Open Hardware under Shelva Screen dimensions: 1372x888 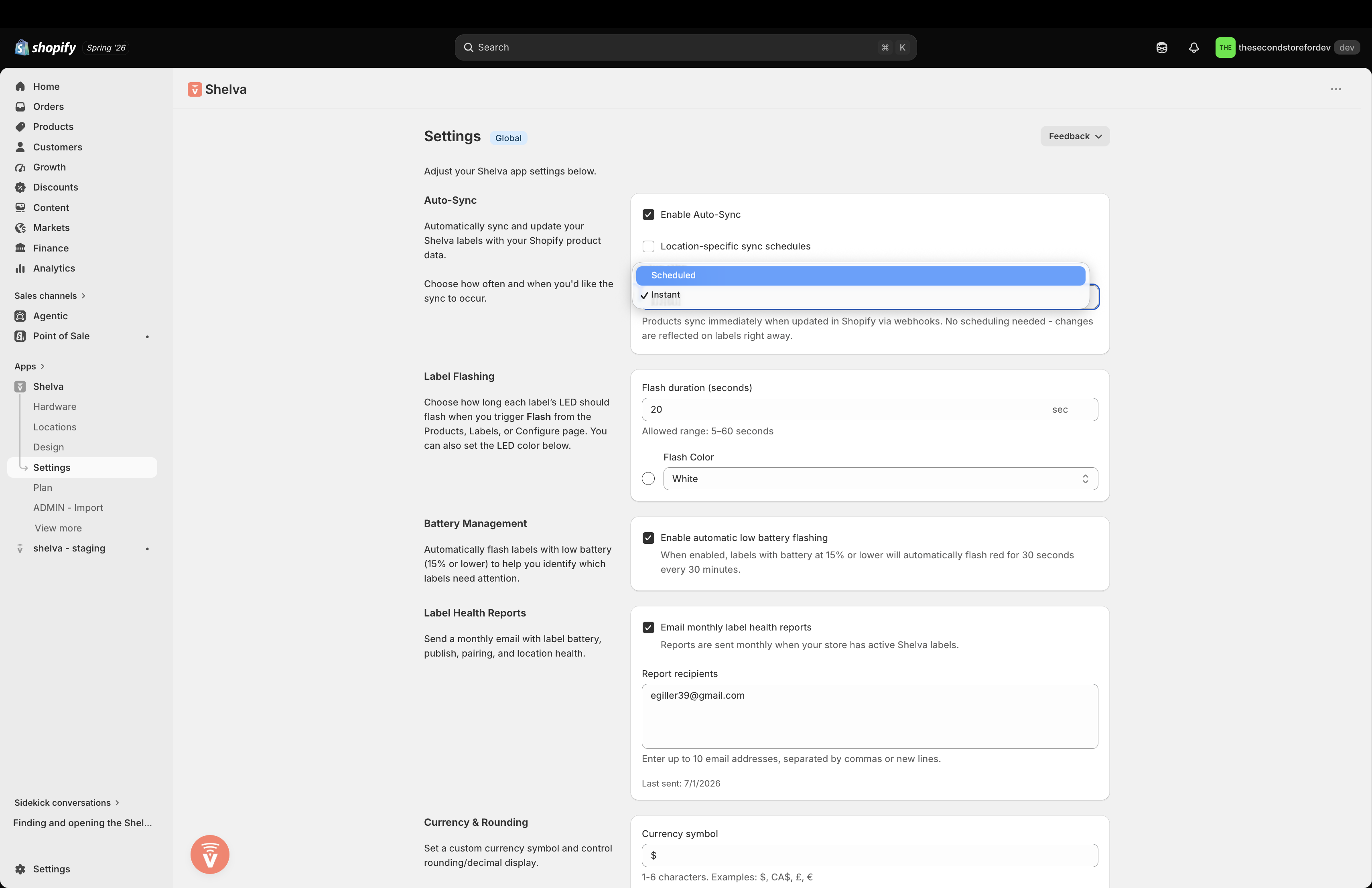click(x=55, y=407)
